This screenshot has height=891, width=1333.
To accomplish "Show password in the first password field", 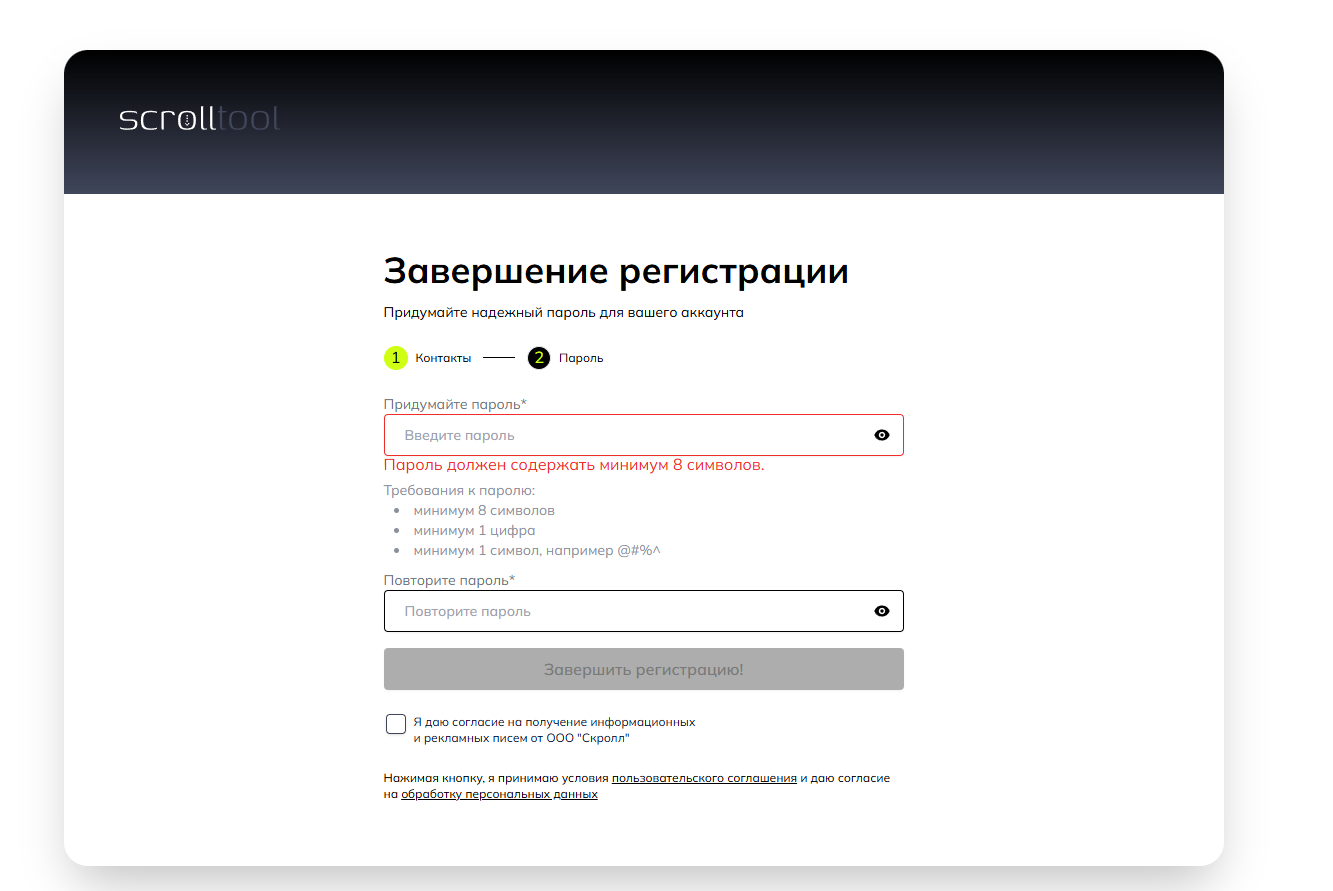I will [x=881, y=435].
